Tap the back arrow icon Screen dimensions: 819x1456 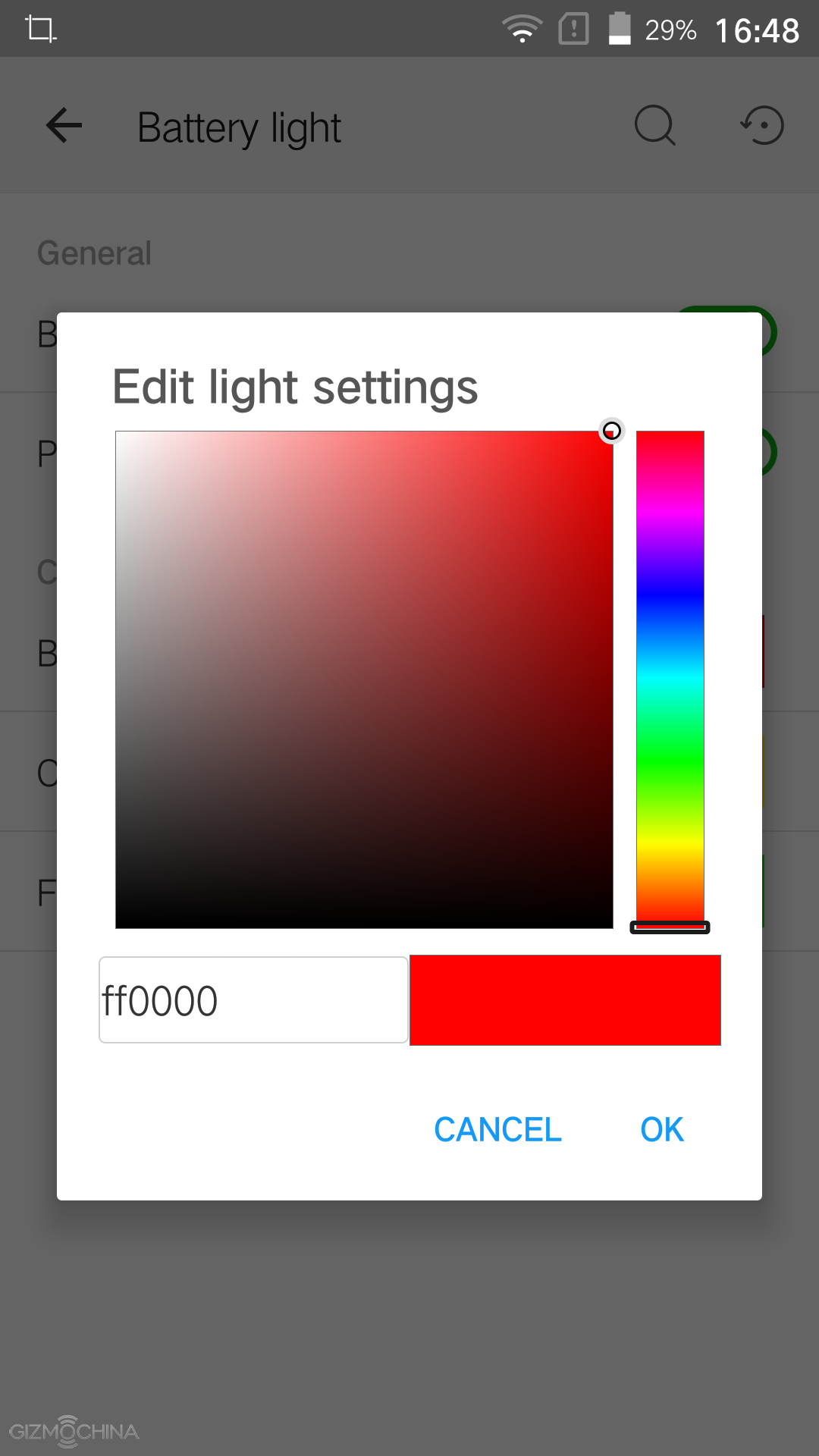tap(64, 126)
